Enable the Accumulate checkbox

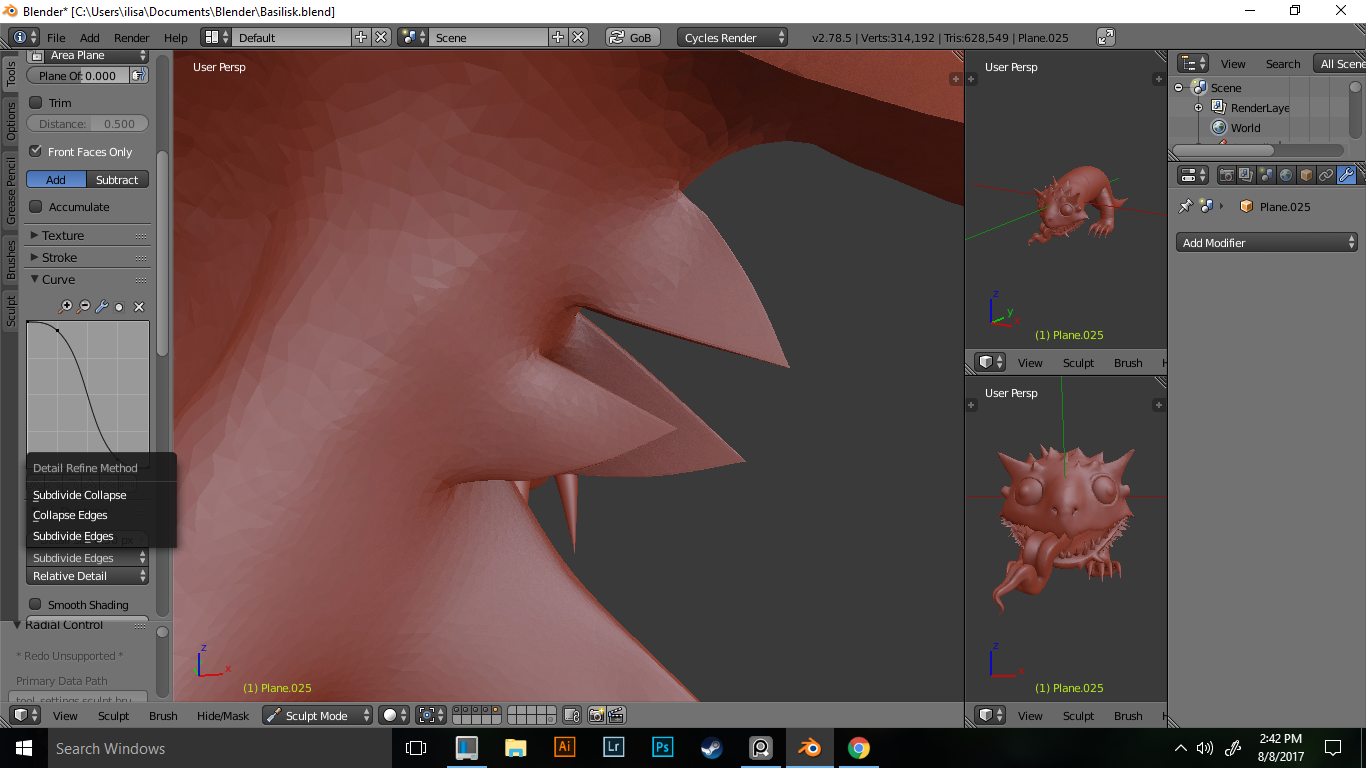[x=36, y=206]
